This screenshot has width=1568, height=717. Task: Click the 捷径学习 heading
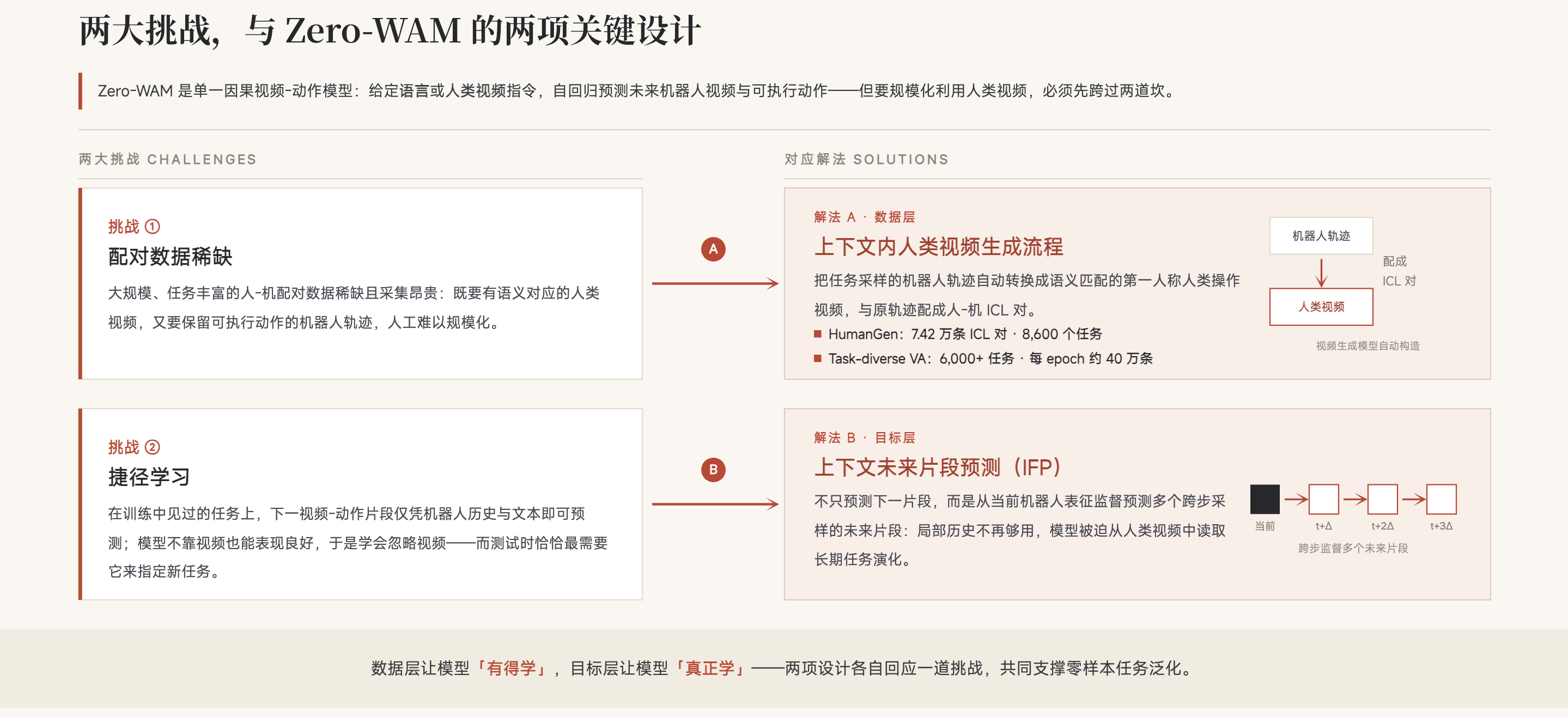(x=149, y=477)
